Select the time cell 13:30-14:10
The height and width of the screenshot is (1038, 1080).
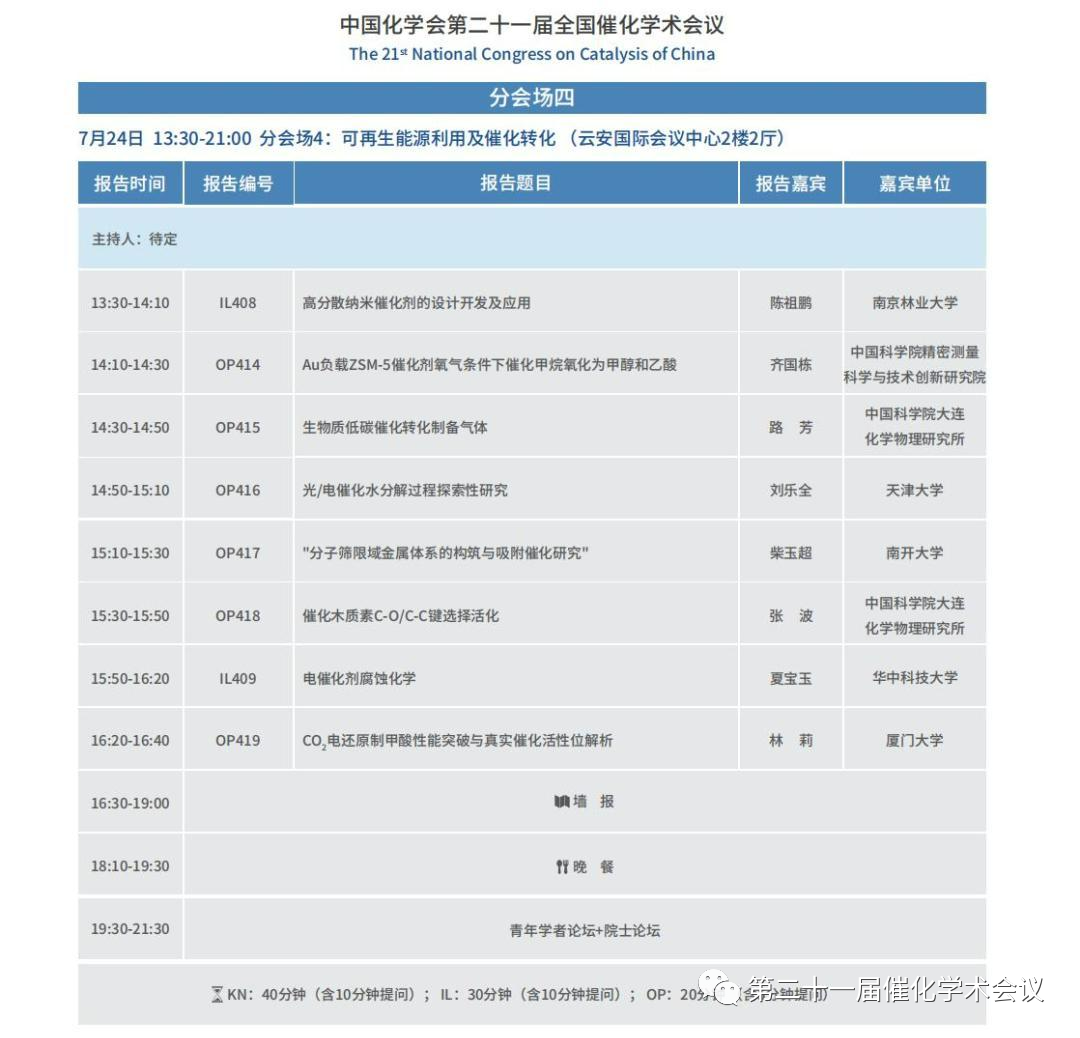(x=130, y=303)
